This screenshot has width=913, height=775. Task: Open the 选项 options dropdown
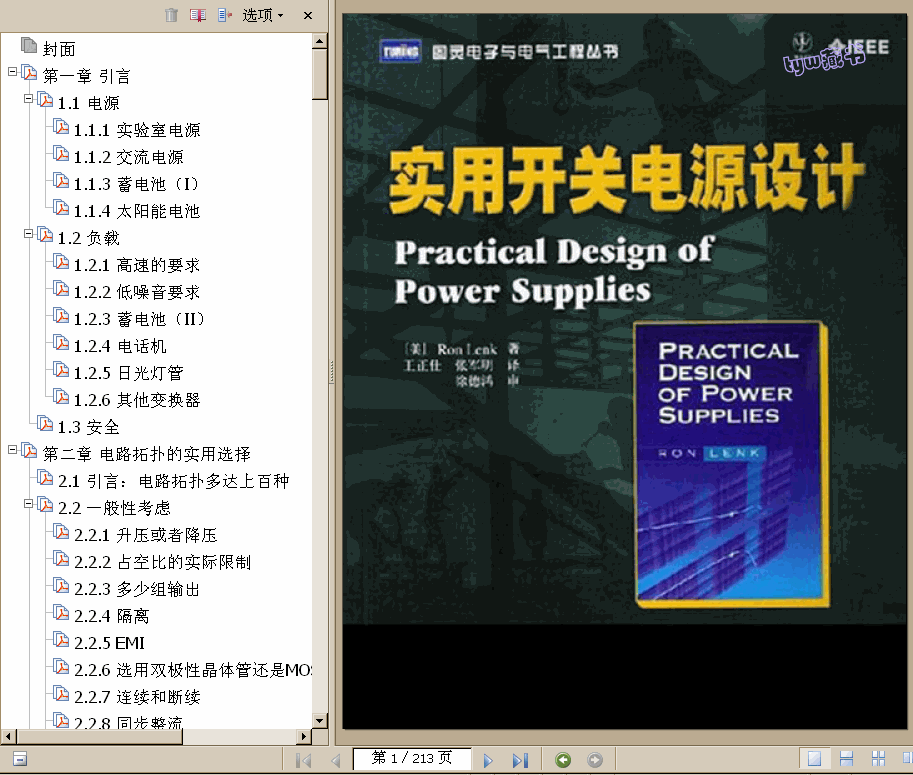point(263,15)
